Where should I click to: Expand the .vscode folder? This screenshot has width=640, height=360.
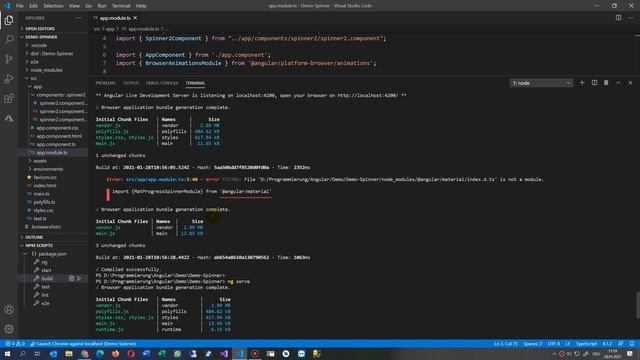[x=53, y=45]
